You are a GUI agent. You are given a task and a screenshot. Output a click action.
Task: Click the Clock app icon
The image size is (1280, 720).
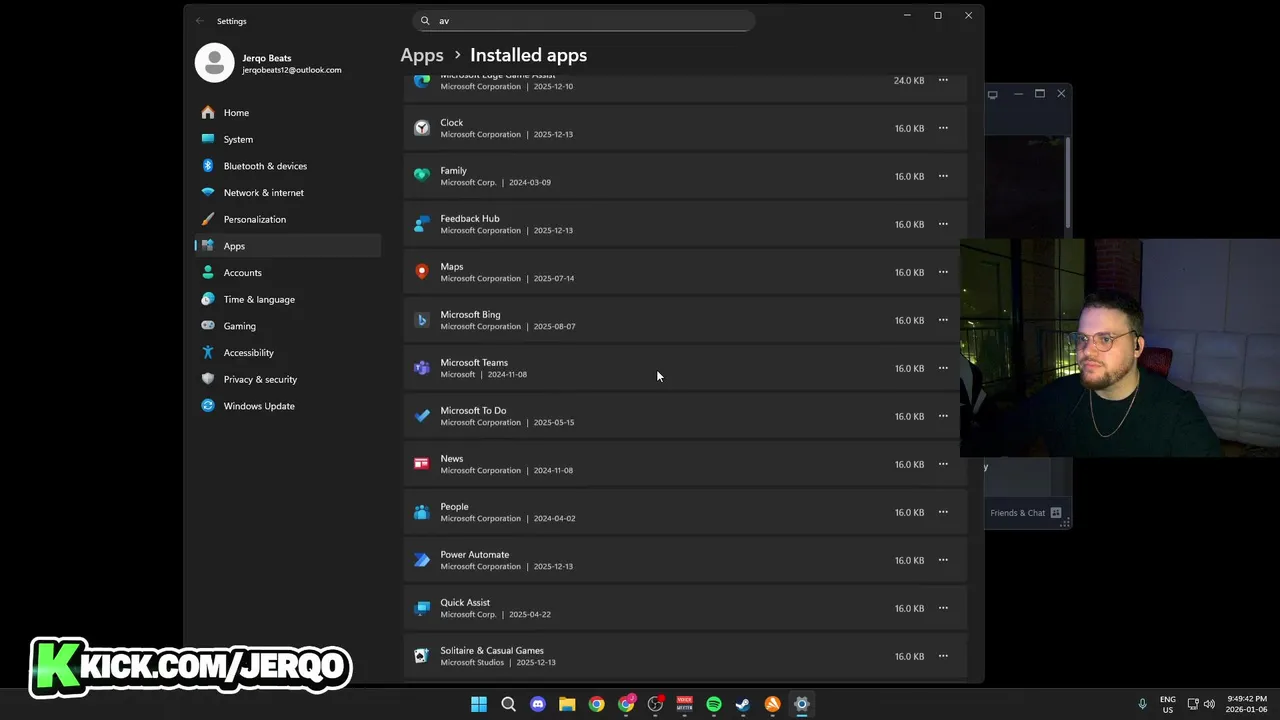[422, 128]
